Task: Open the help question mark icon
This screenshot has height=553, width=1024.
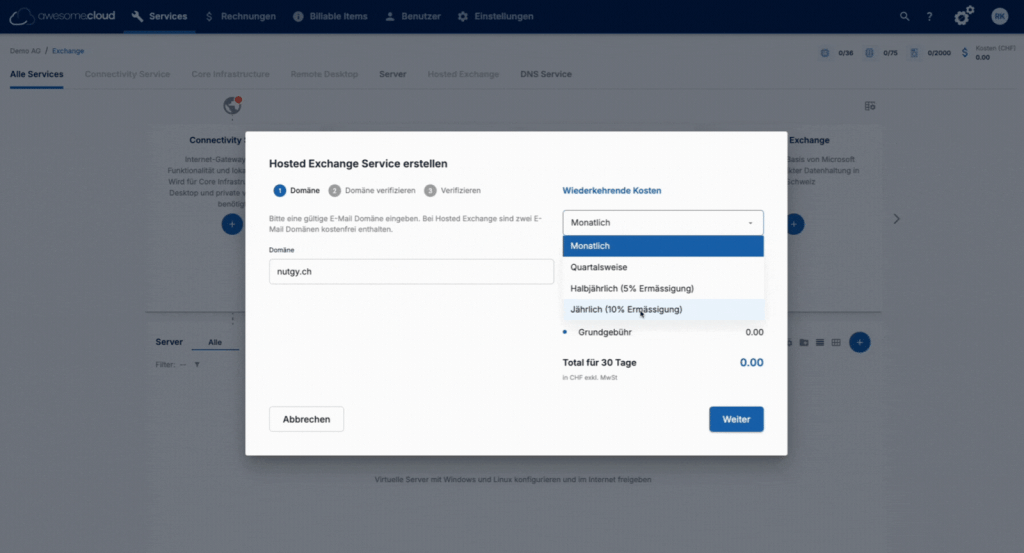Action: tap(929, 16)
